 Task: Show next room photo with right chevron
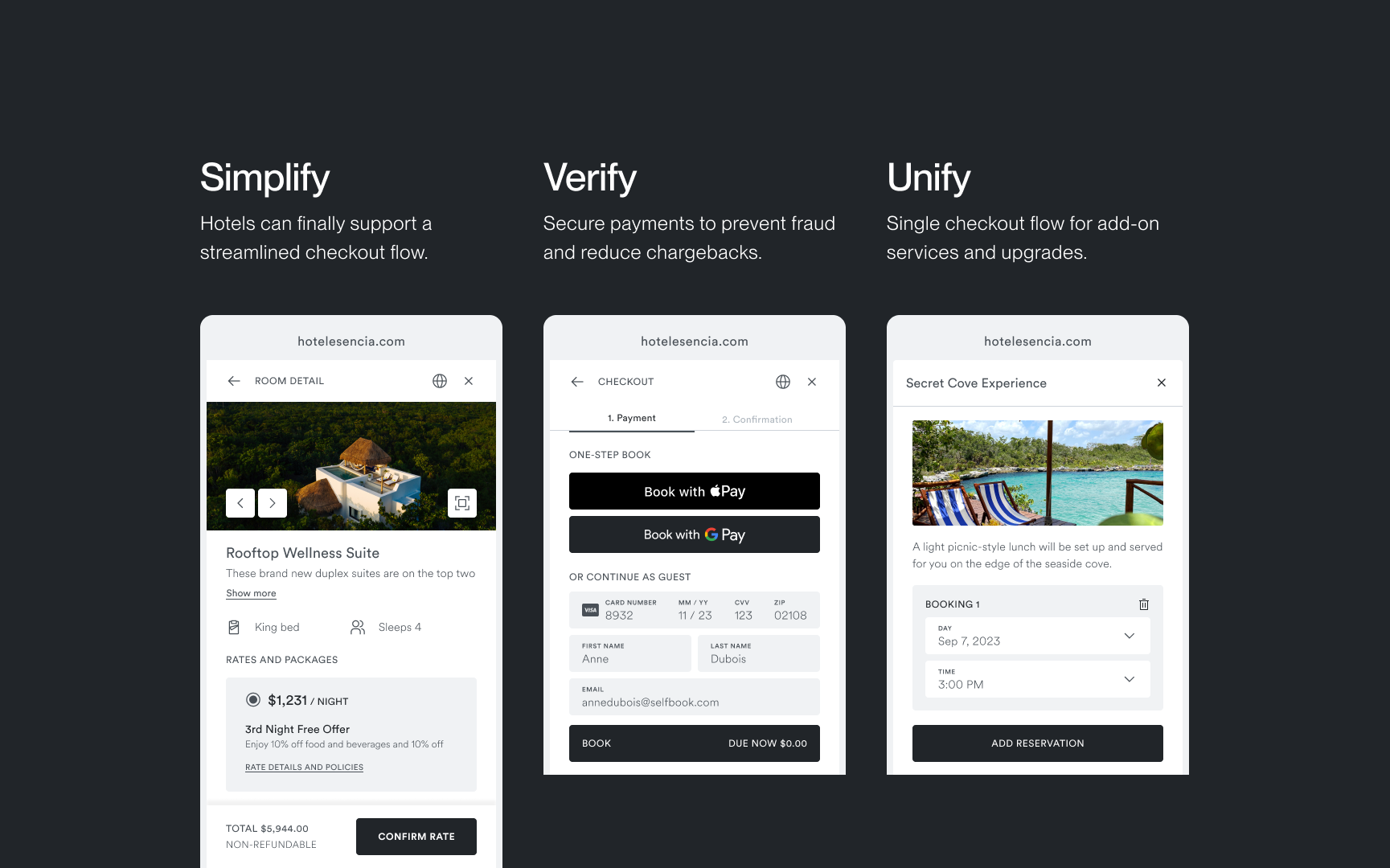click(x=273, y=503)
